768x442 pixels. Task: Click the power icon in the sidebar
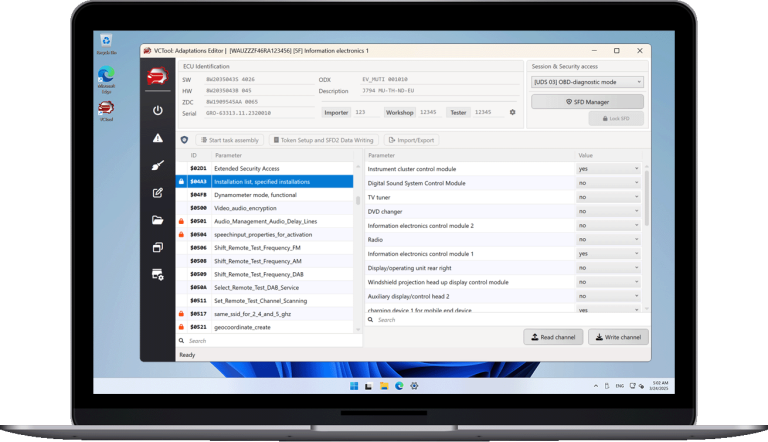point(157,110)
